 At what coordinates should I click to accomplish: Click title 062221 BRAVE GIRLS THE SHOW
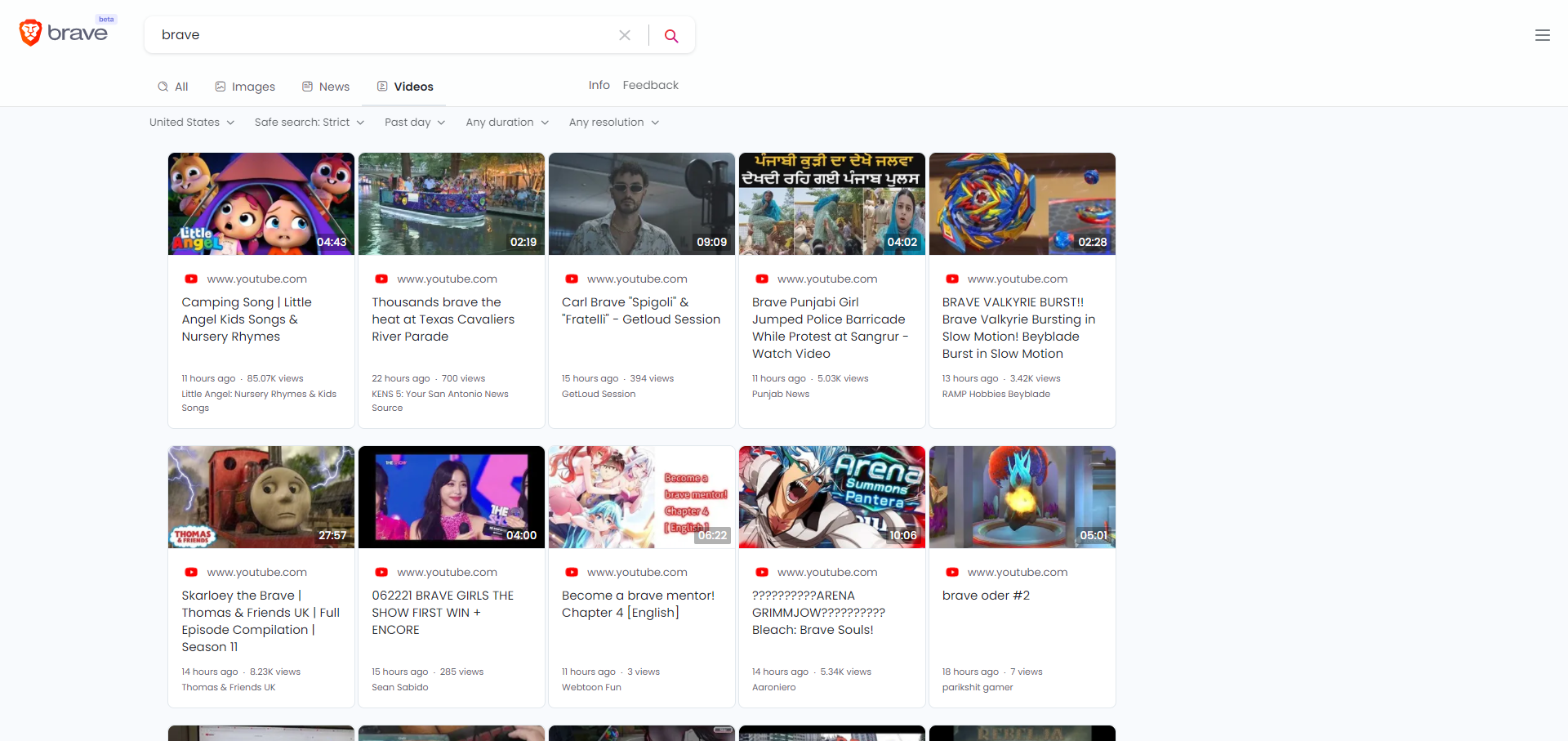point(443,613)
